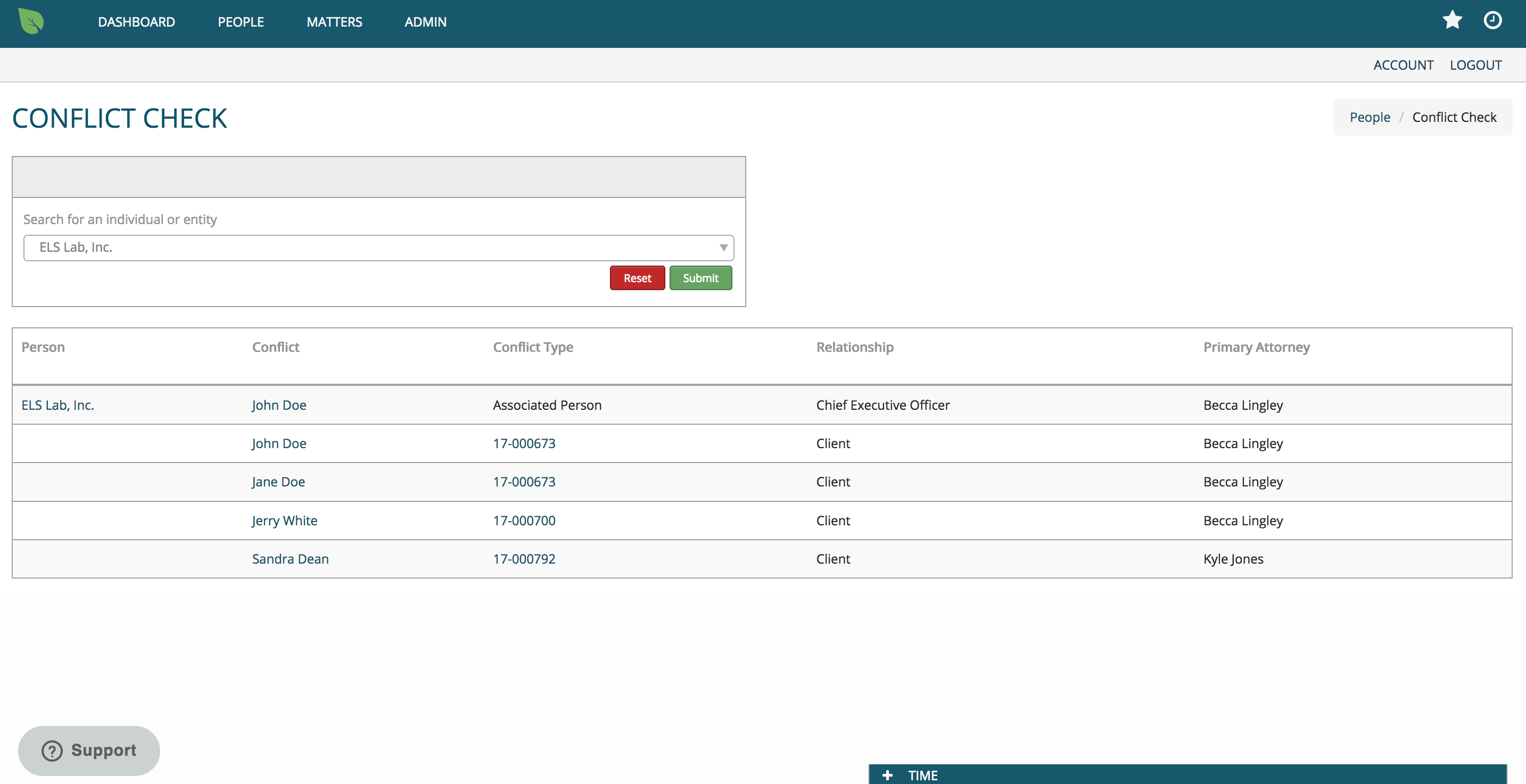Open the ACCOUNT link
This screenshot has height=784, width=1526.
[x=1403, y=65]
